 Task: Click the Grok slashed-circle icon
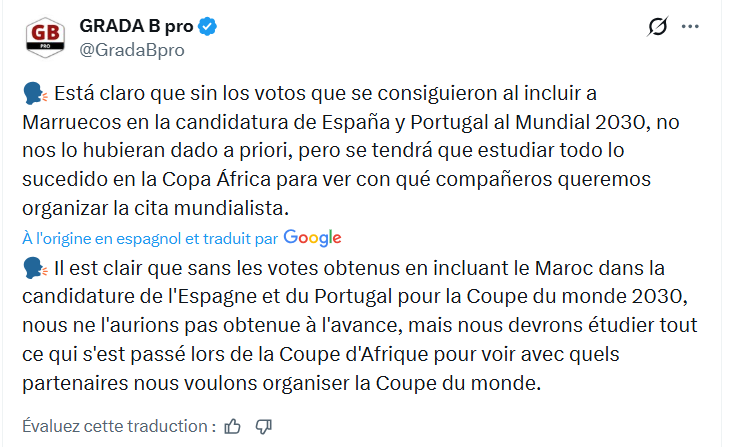(657, 27)
